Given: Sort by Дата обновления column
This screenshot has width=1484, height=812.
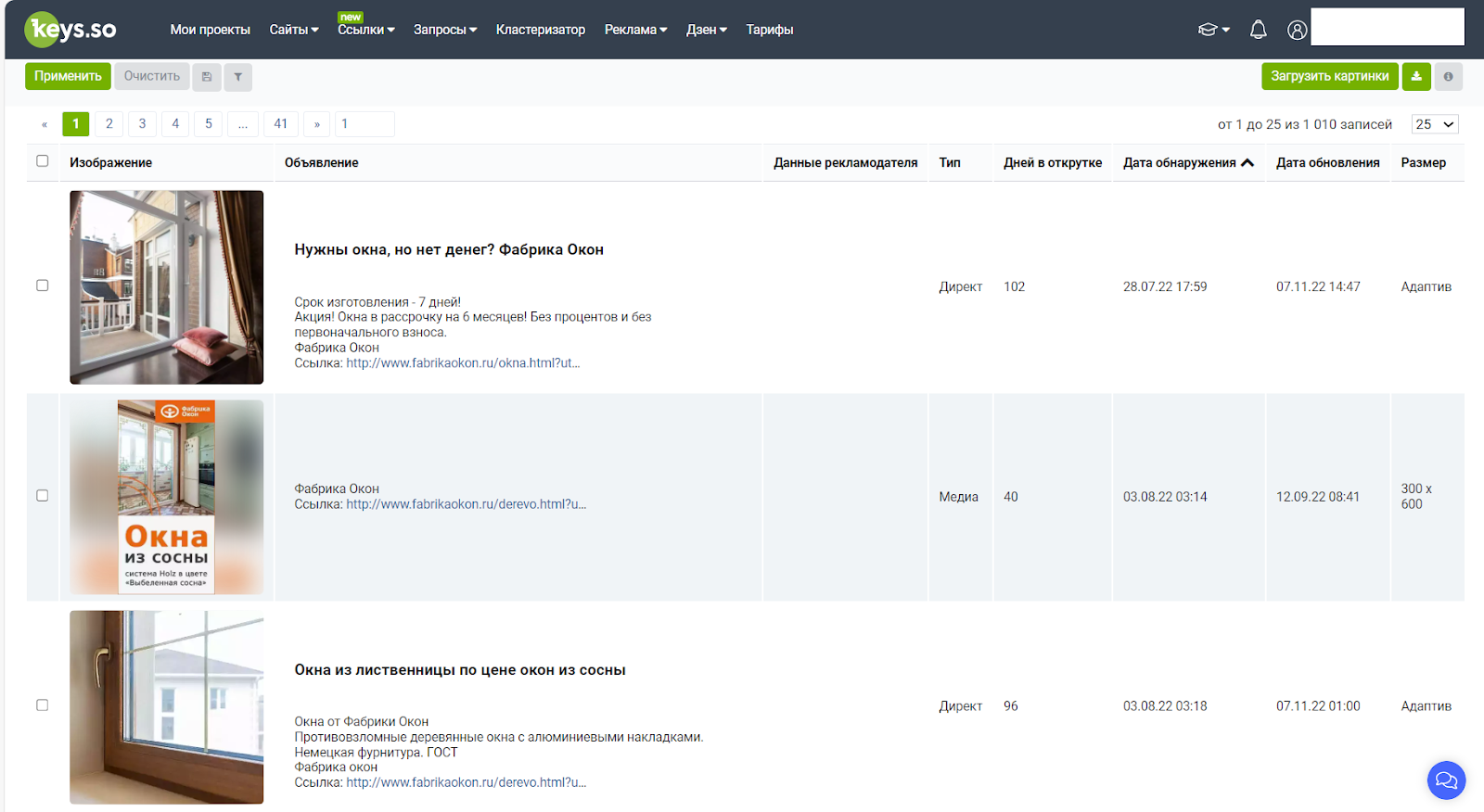Looking at the screenshot, I should [x=1328, y=163].
